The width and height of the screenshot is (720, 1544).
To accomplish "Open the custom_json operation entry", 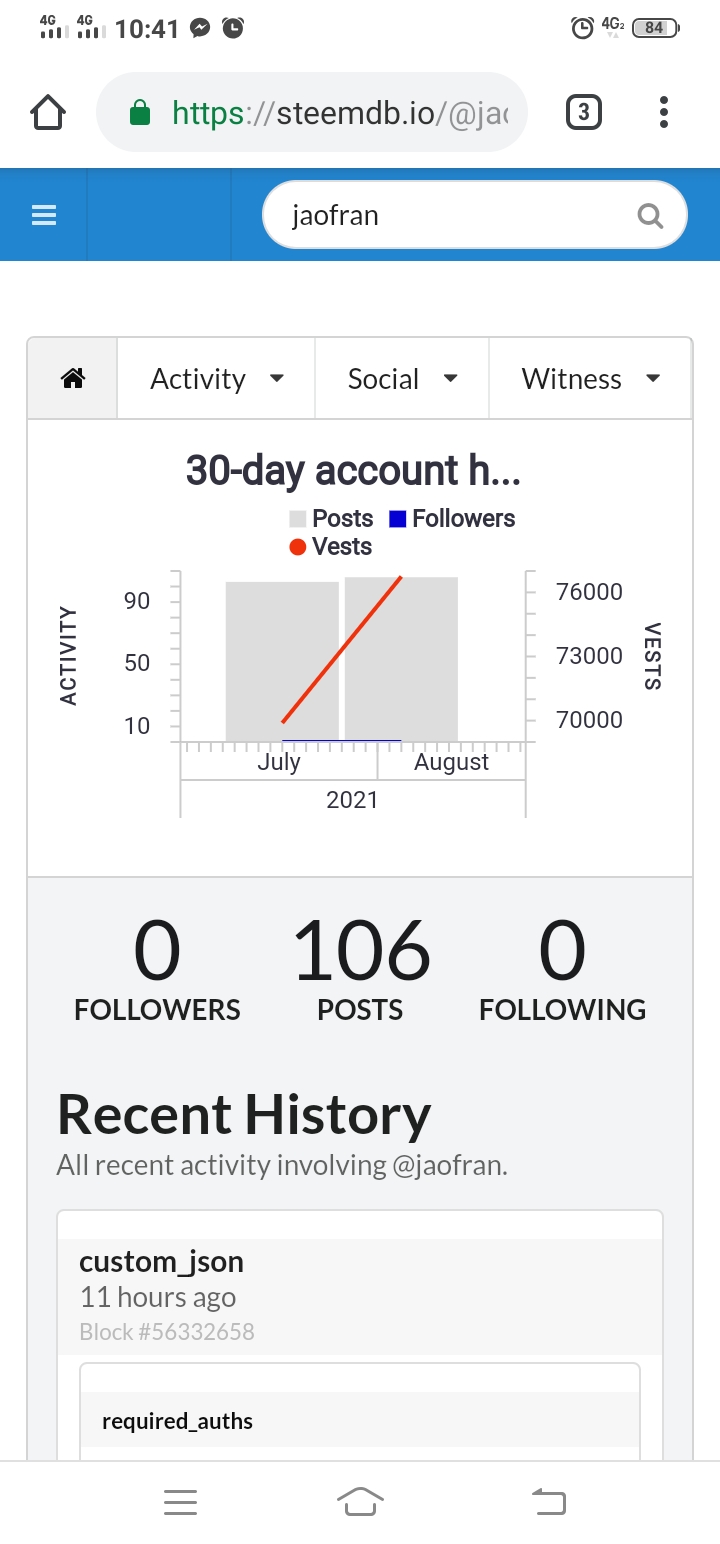I will click(161, 1262).
